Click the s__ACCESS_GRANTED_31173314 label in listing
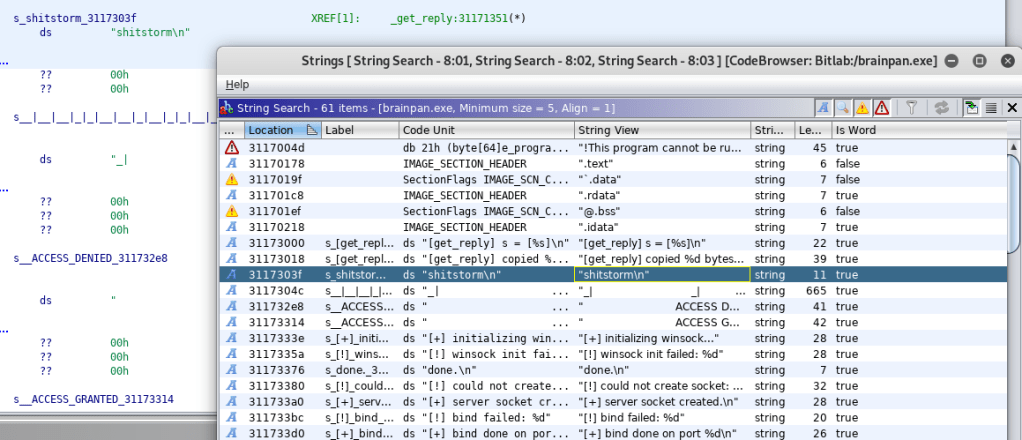 pyautogui.click(x=93, y=399)
